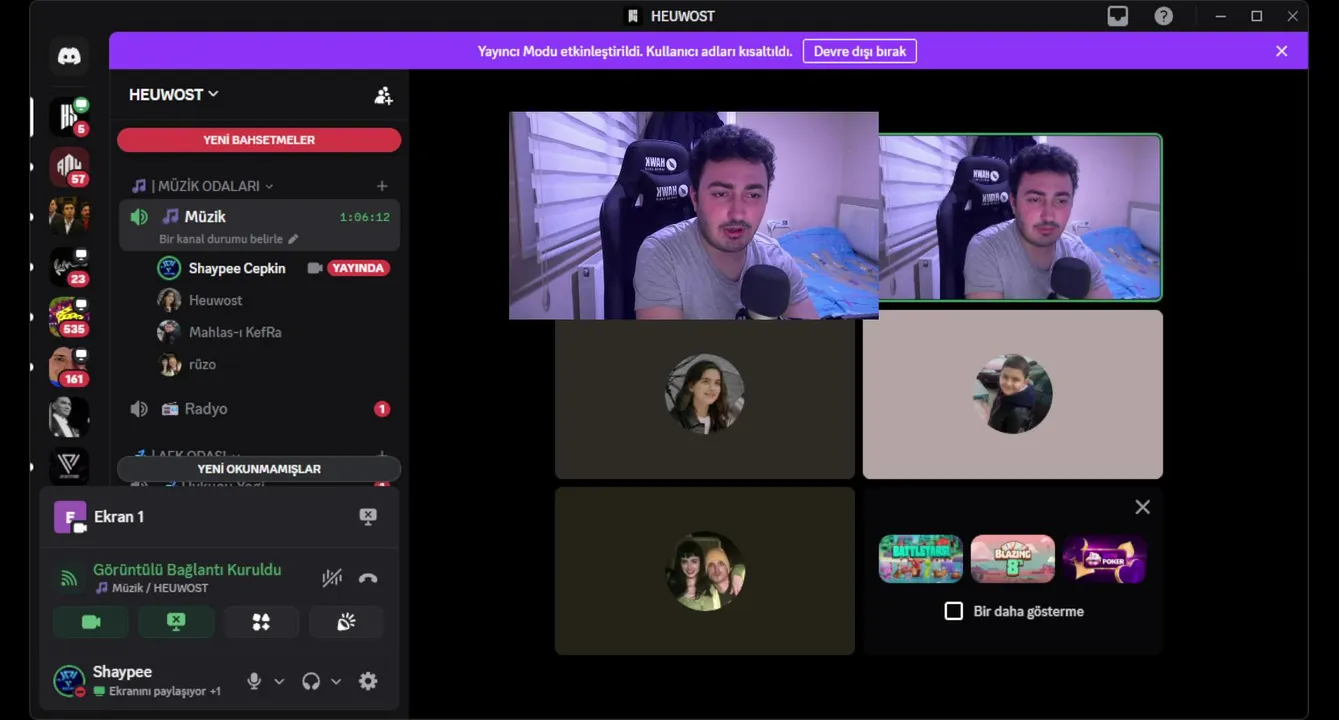Viewport: 1339px width, 720px height.
Task: Open the Müzik voice channel
Action: 259,225
